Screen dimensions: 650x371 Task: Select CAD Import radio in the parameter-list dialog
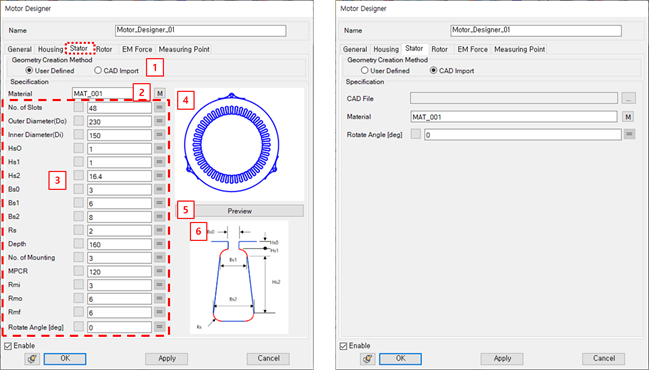98,70
